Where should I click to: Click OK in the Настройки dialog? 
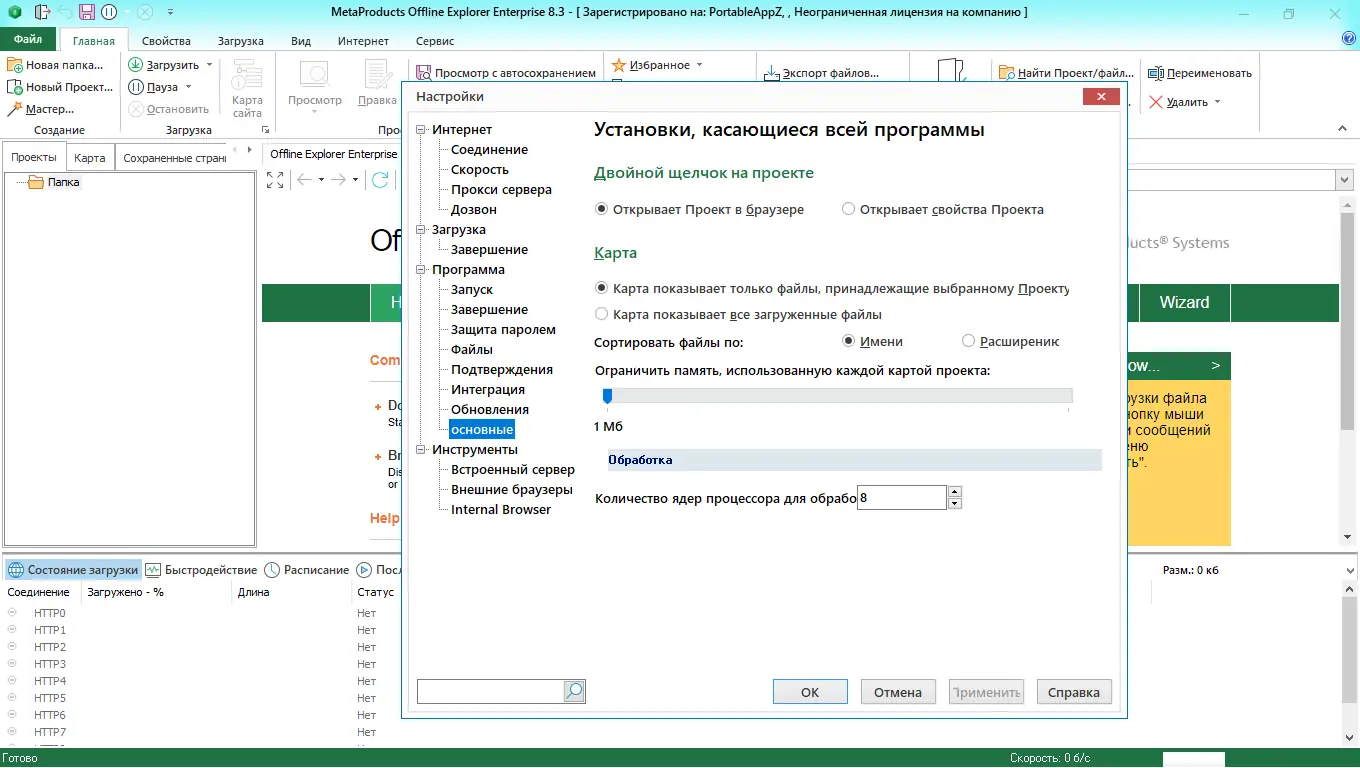[x=810, y=692]
